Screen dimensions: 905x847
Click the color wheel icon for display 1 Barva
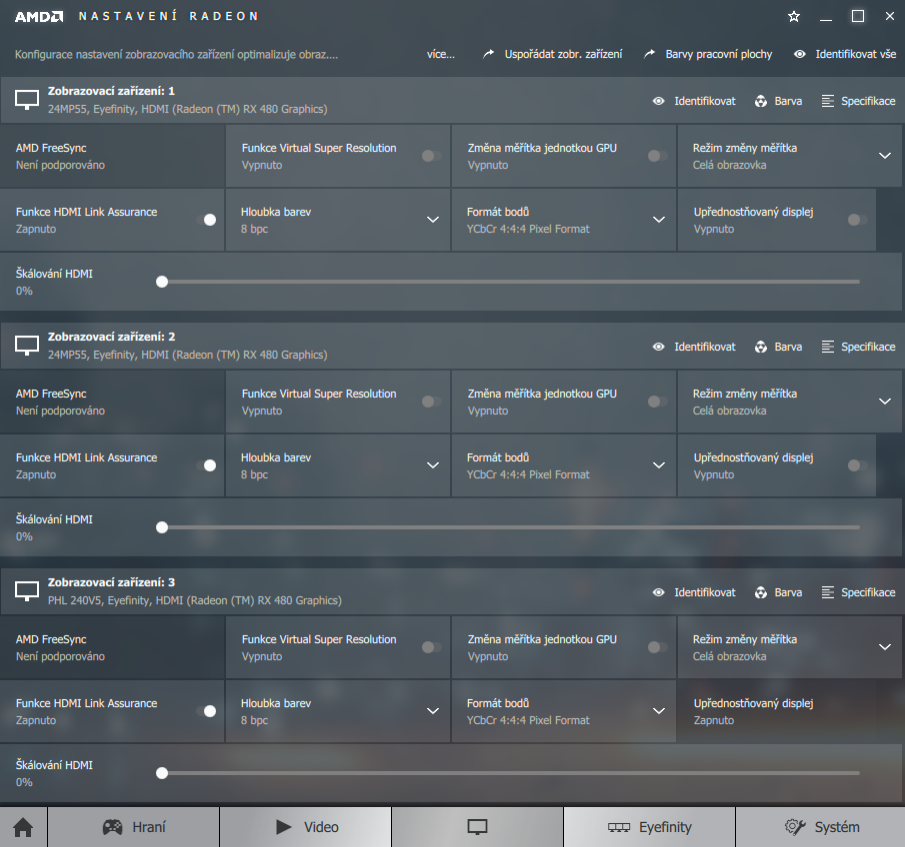click(761, 101)
